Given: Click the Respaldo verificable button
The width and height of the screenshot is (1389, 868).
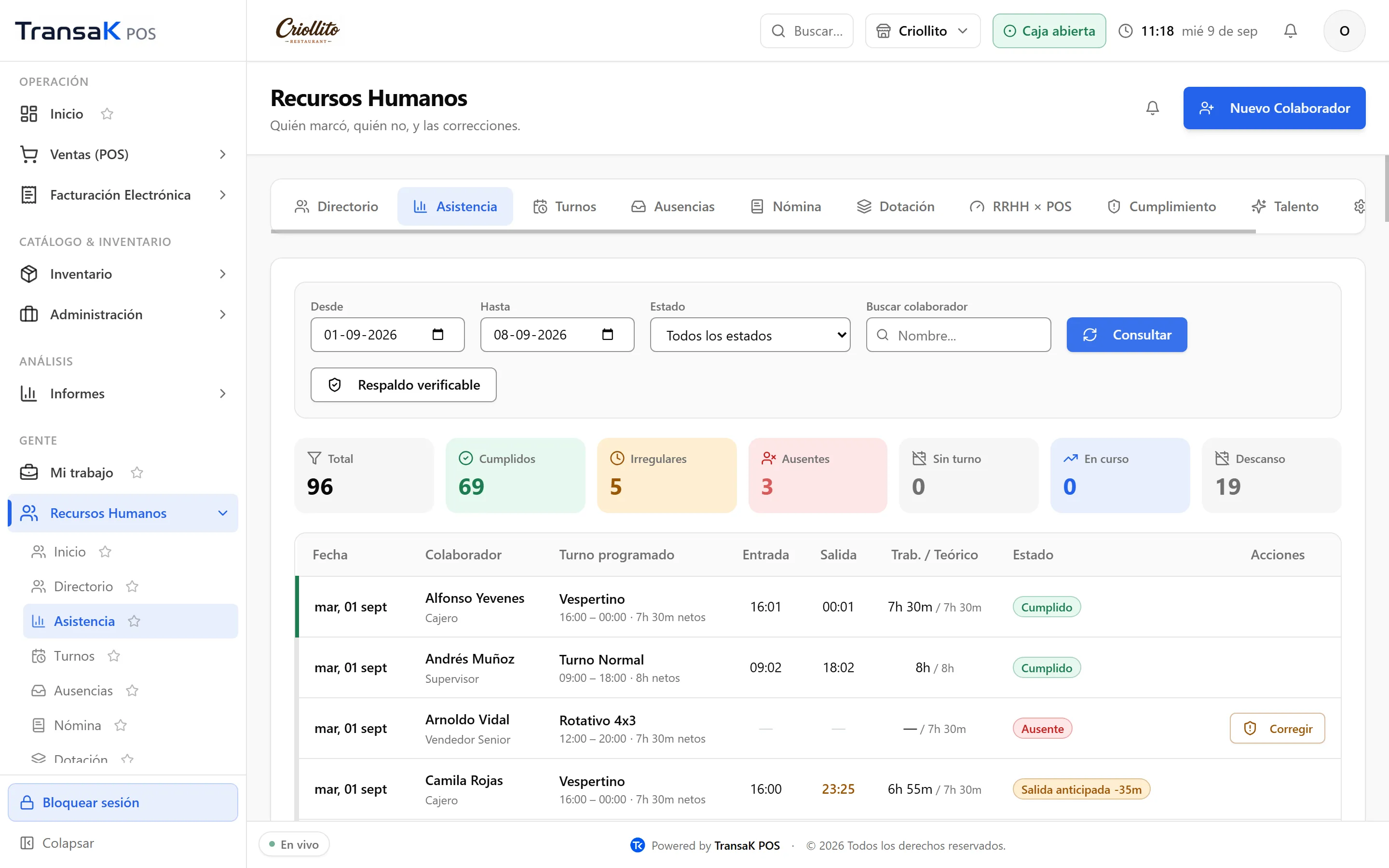Looking at the screenshot, I should [404, 385].
